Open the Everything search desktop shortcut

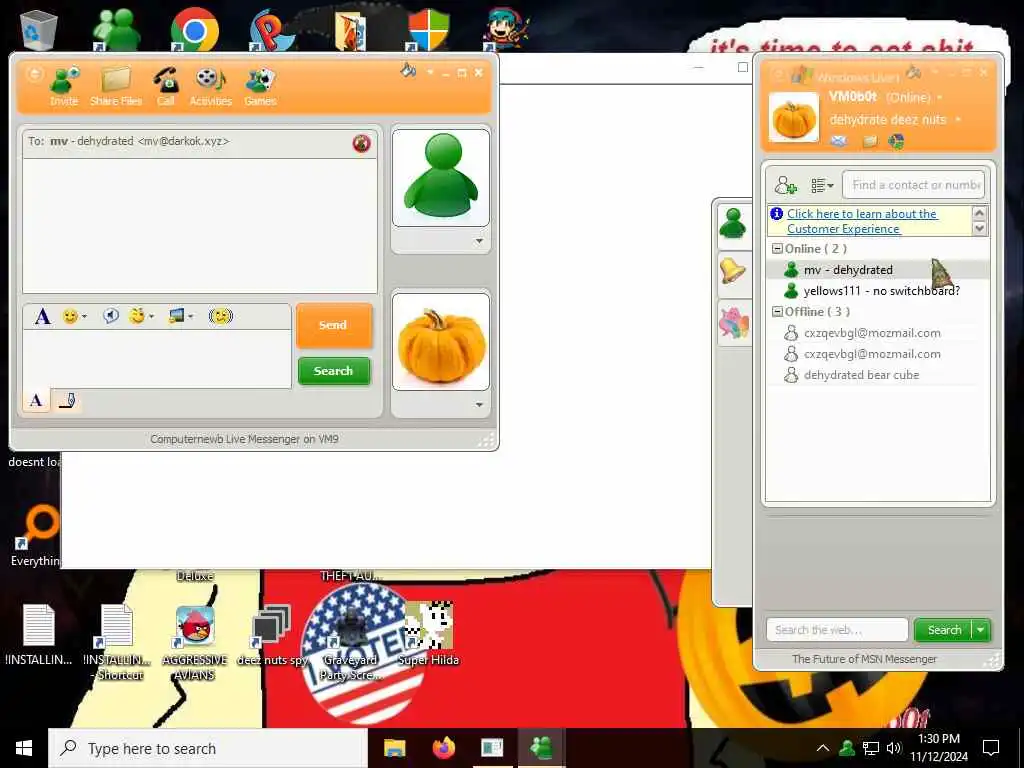click(x=36, y=536)
